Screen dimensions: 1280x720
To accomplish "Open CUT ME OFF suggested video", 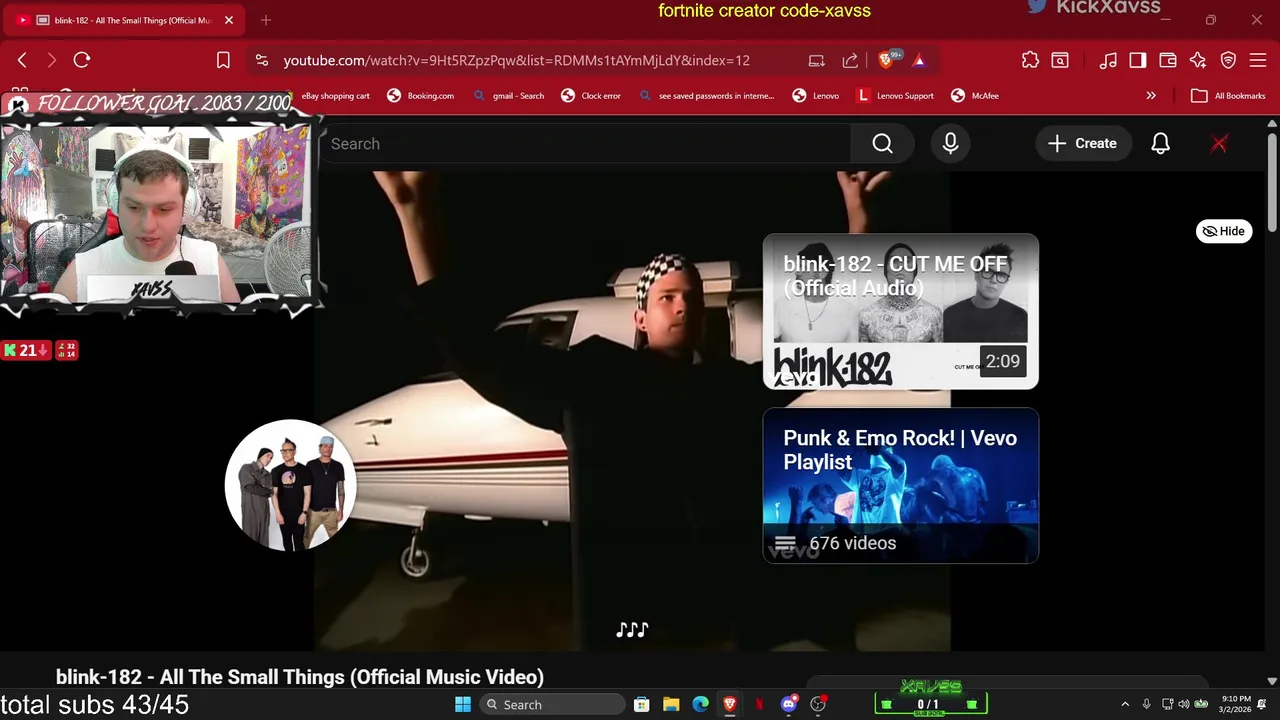I will (901, 311).
